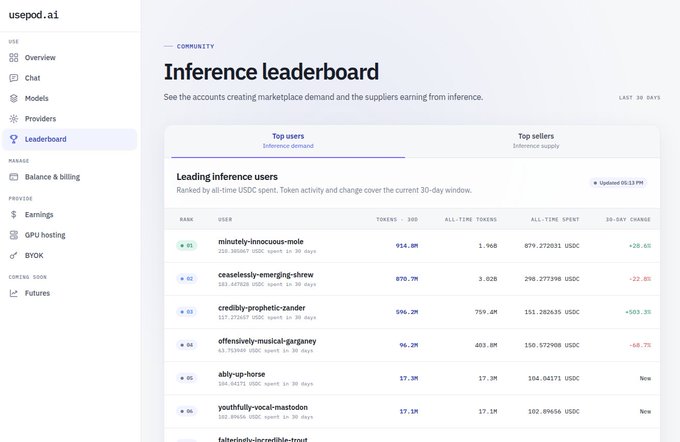The image size is (680, 442).
Task: Click the -68.7% change value
Action: (640, 345)
